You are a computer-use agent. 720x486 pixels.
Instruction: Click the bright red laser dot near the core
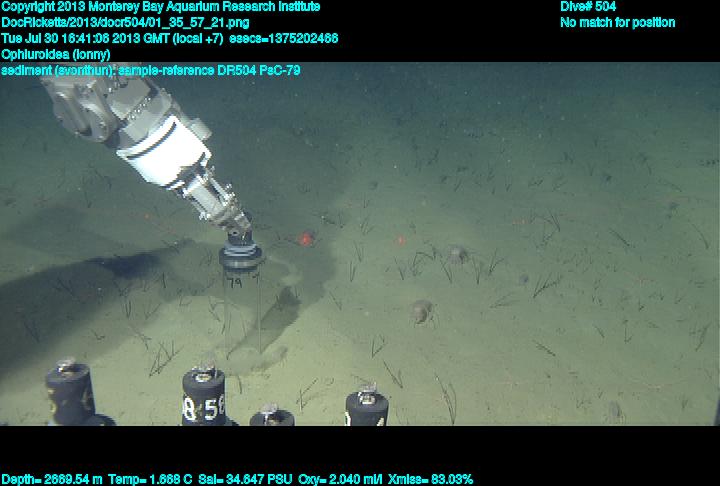point(304,238)
